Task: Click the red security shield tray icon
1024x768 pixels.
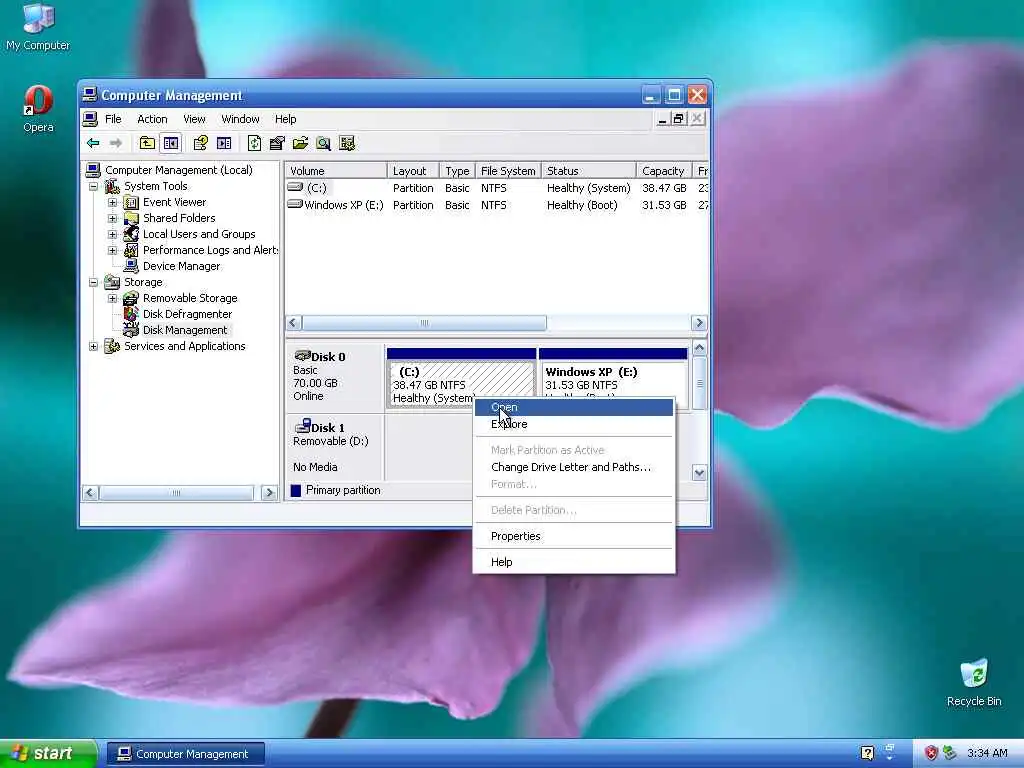Action: (x=931, y=753)
